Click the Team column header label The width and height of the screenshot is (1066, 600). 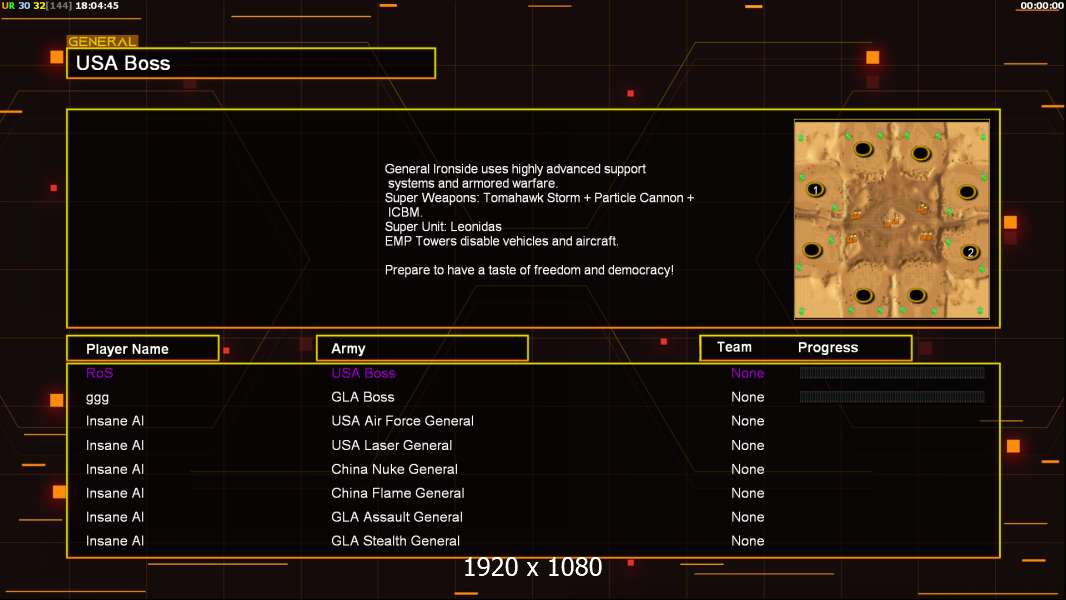pyautogui.click(x=734, y=347)
